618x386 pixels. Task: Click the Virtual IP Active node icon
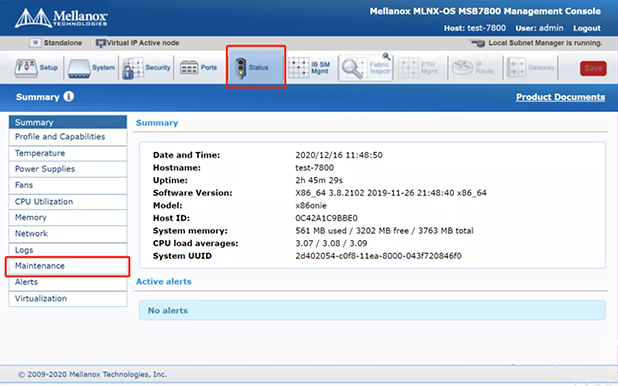pos(101,43)
